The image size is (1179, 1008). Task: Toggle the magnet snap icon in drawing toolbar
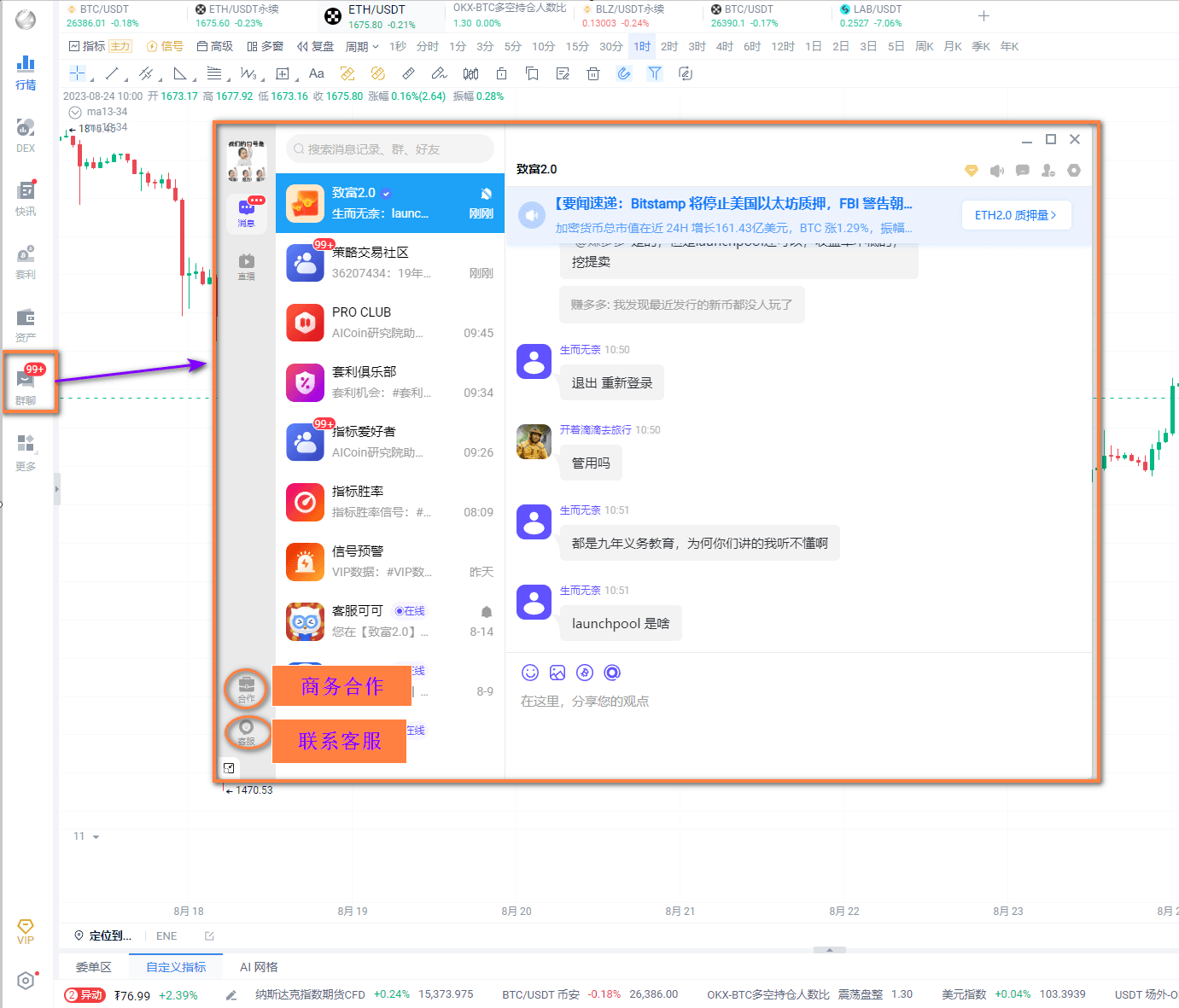[624, 73]
